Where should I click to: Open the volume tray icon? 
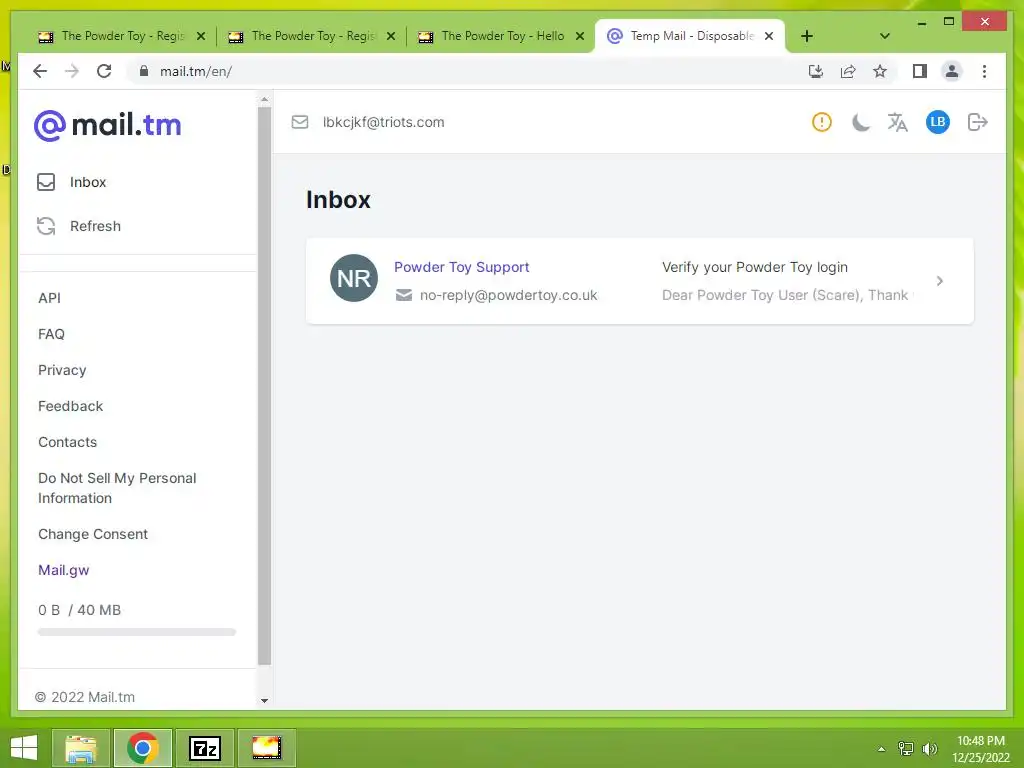point(929,748)
